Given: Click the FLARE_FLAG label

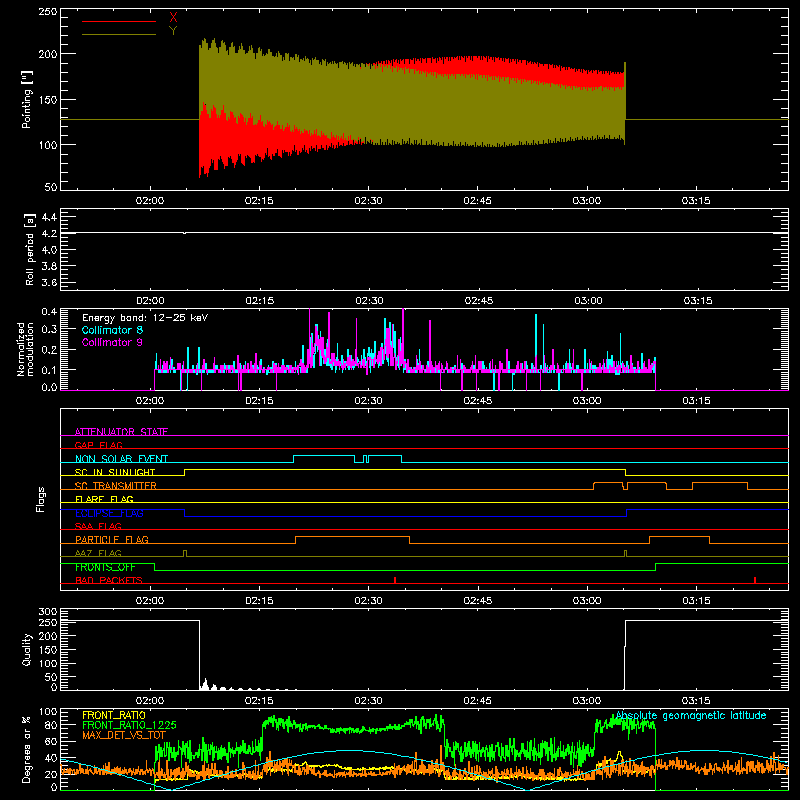Looking at the screenshot, I should click(x=104, y=499).
